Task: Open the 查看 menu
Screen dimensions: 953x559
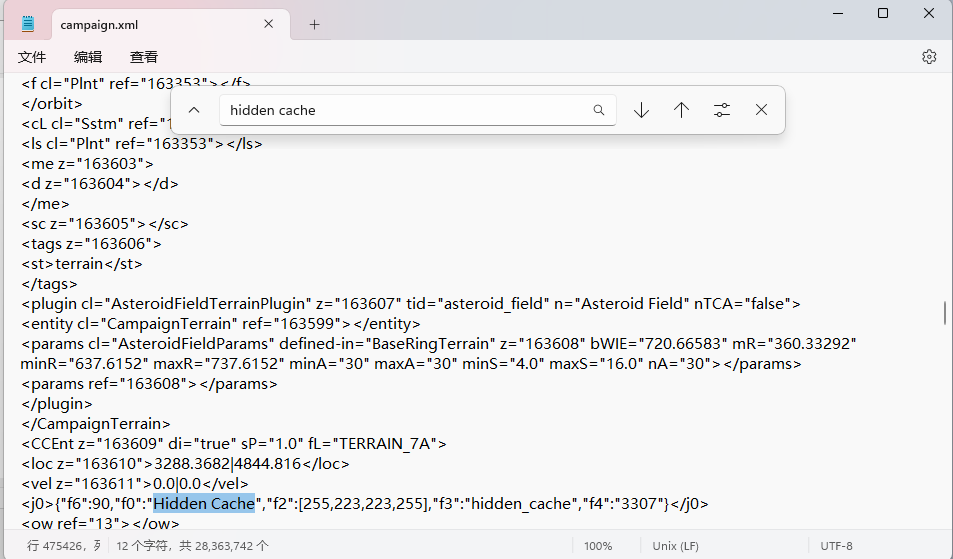Action: click(144, 57)
